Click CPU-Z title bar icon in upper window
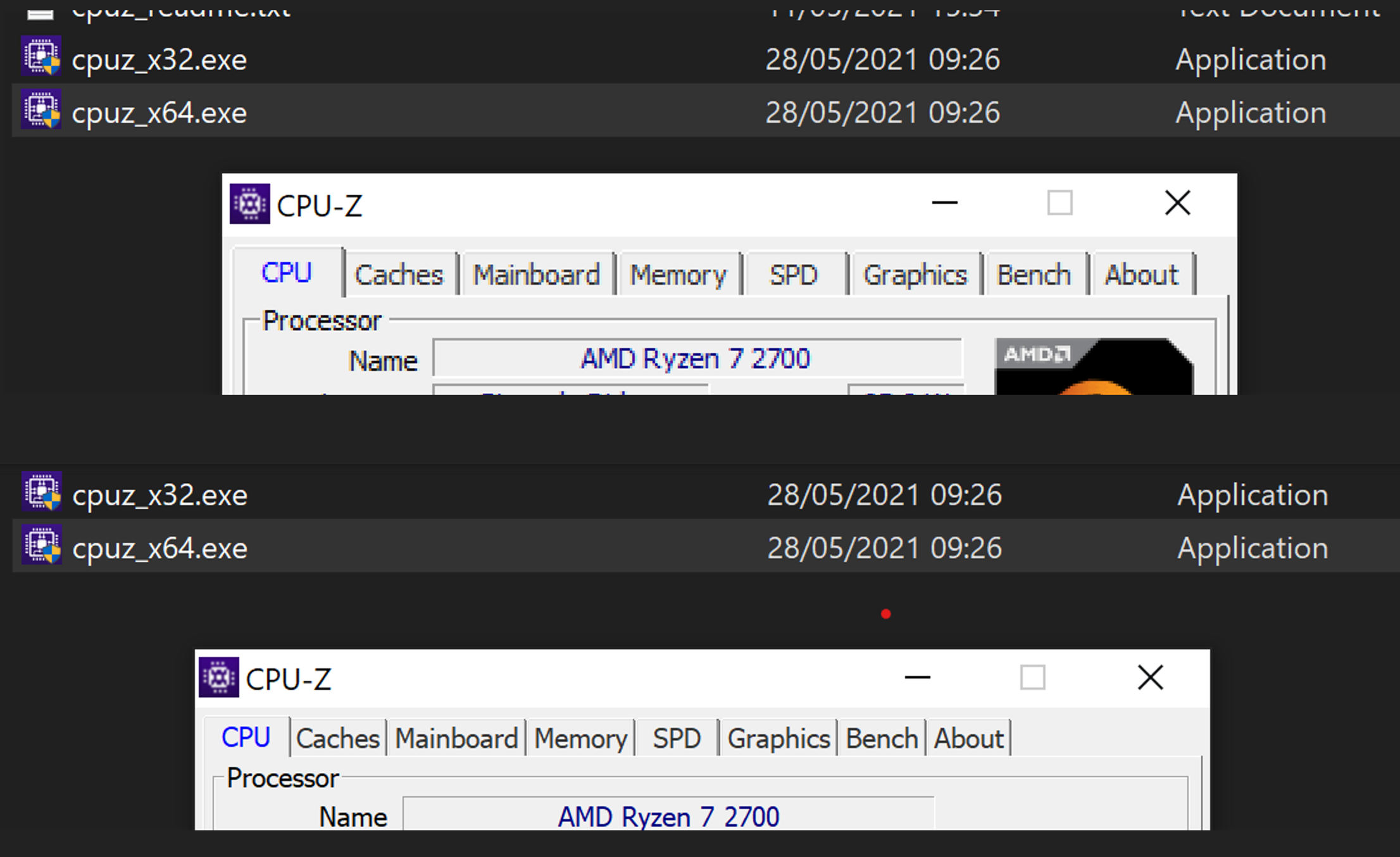Viewport: 1400px width, 857px height. (x=249, y=204)
